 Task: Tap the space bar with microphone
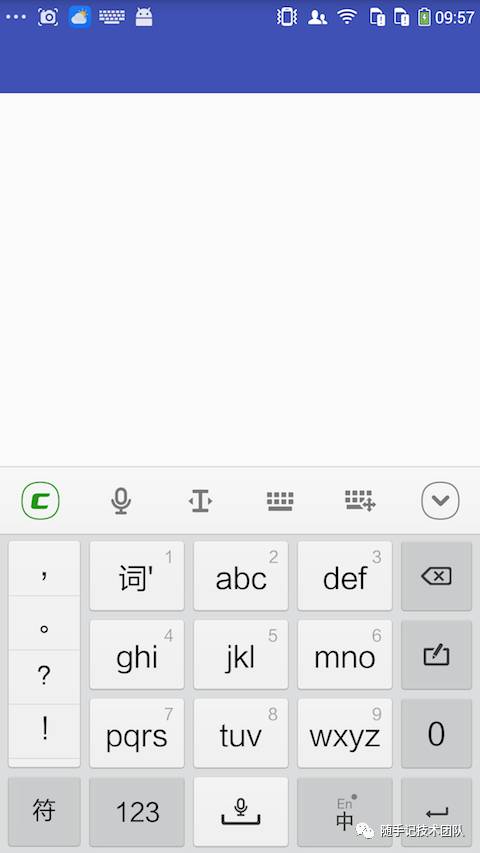(x=241, y=812)
